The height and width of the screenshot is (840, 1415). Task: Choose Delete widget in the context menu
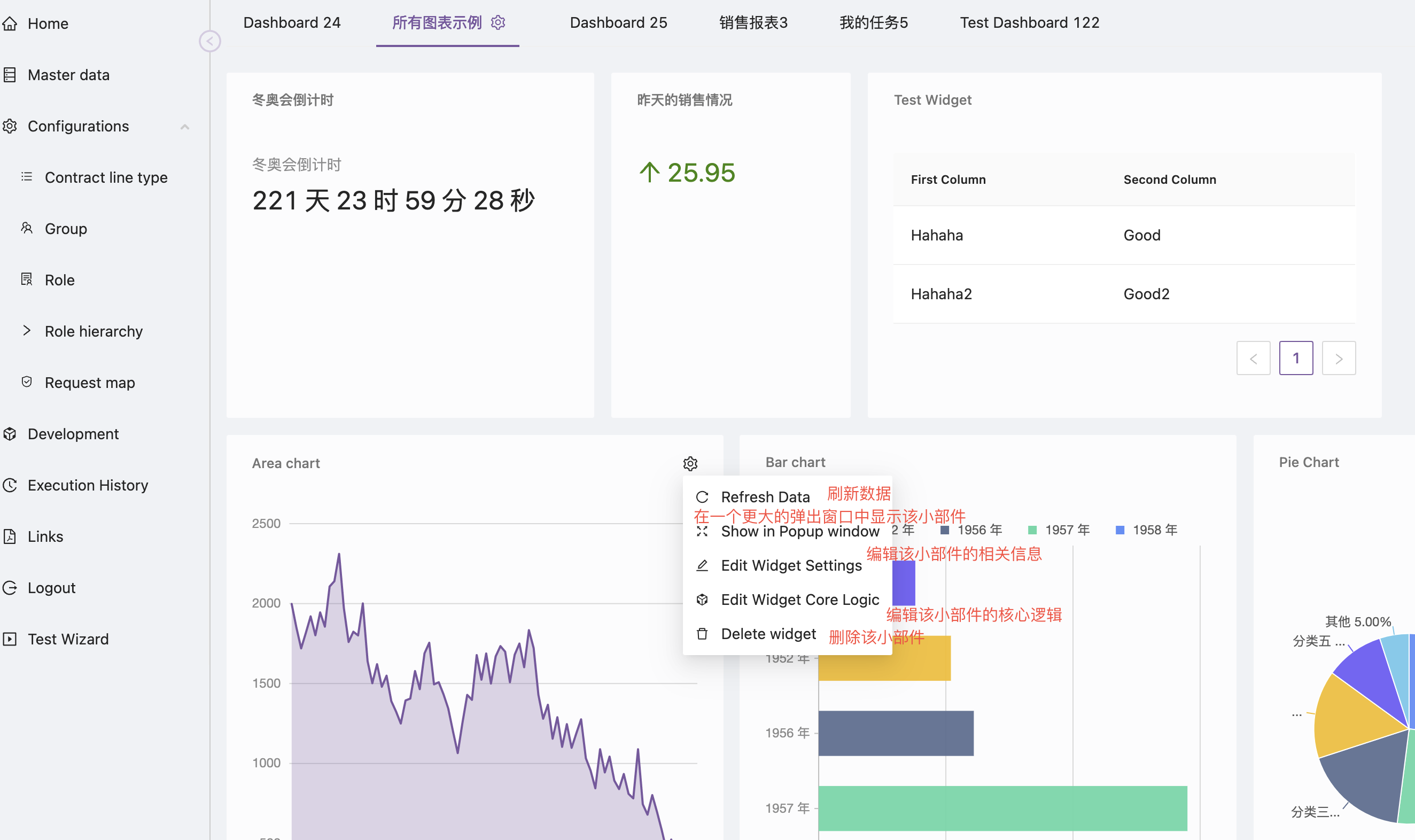pos(768,634)
